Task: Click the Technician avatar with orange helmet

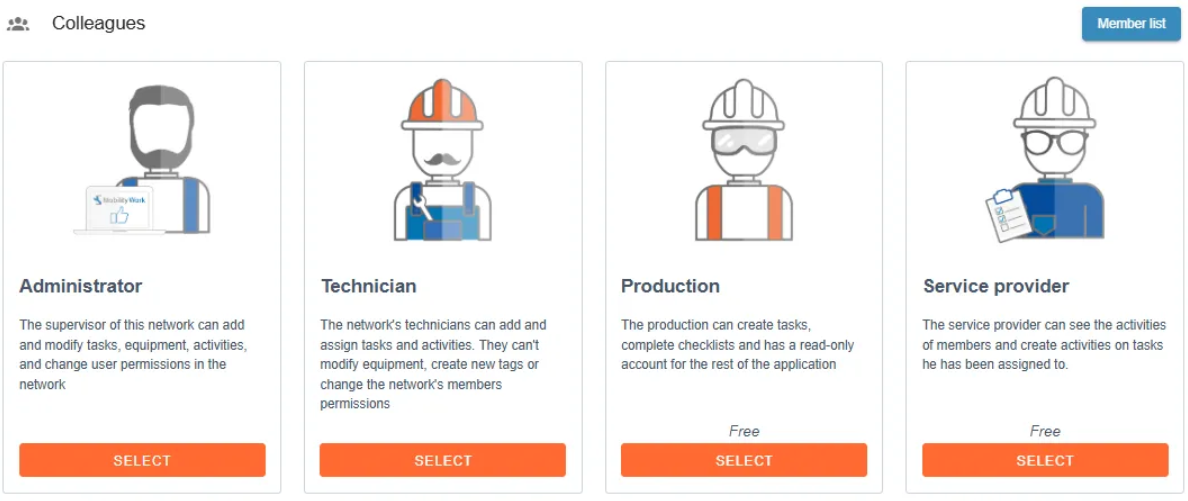Action: pos(442,159)
